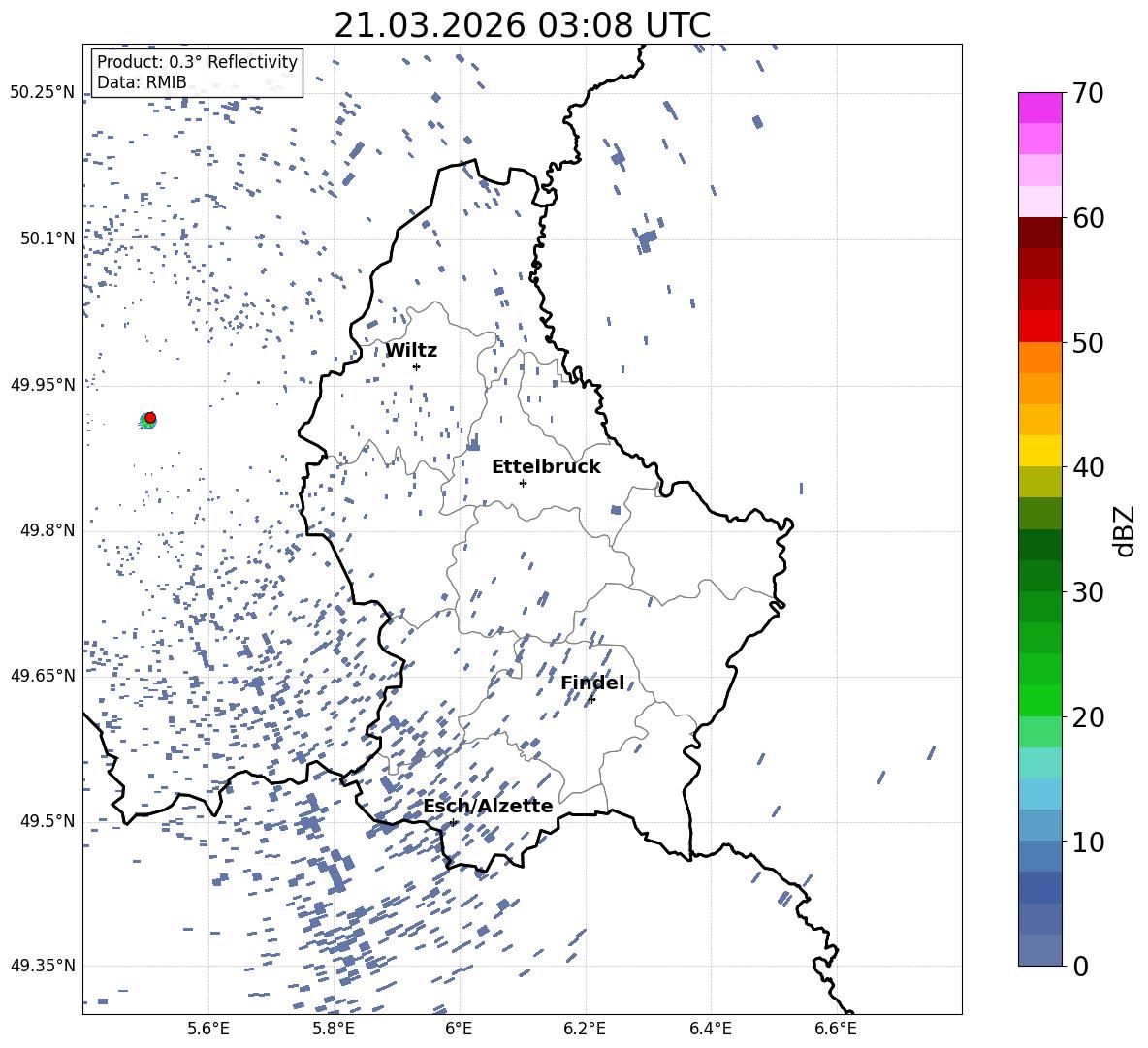Click the 5.6°E longitude label
The width and height of the screenshot is (1148, 1048).
pyautogui.click(x=208, y=1029)
